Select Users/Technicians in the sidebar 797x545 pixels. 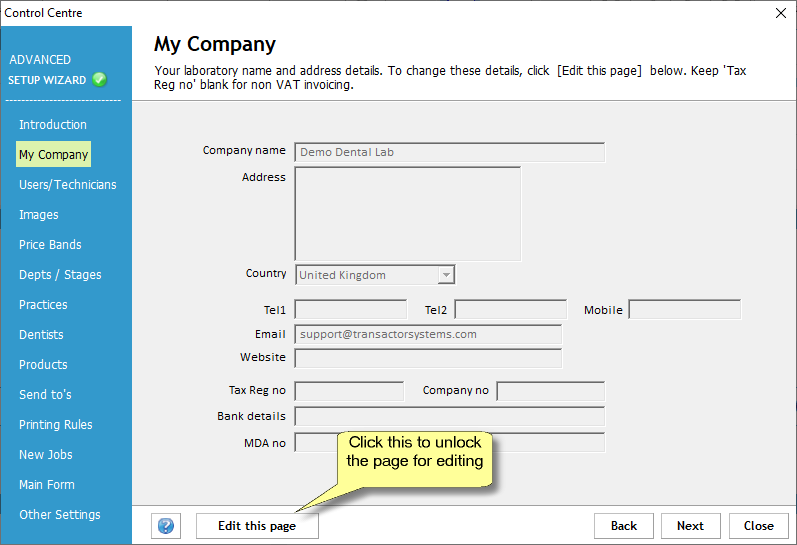tap(67, 185)
